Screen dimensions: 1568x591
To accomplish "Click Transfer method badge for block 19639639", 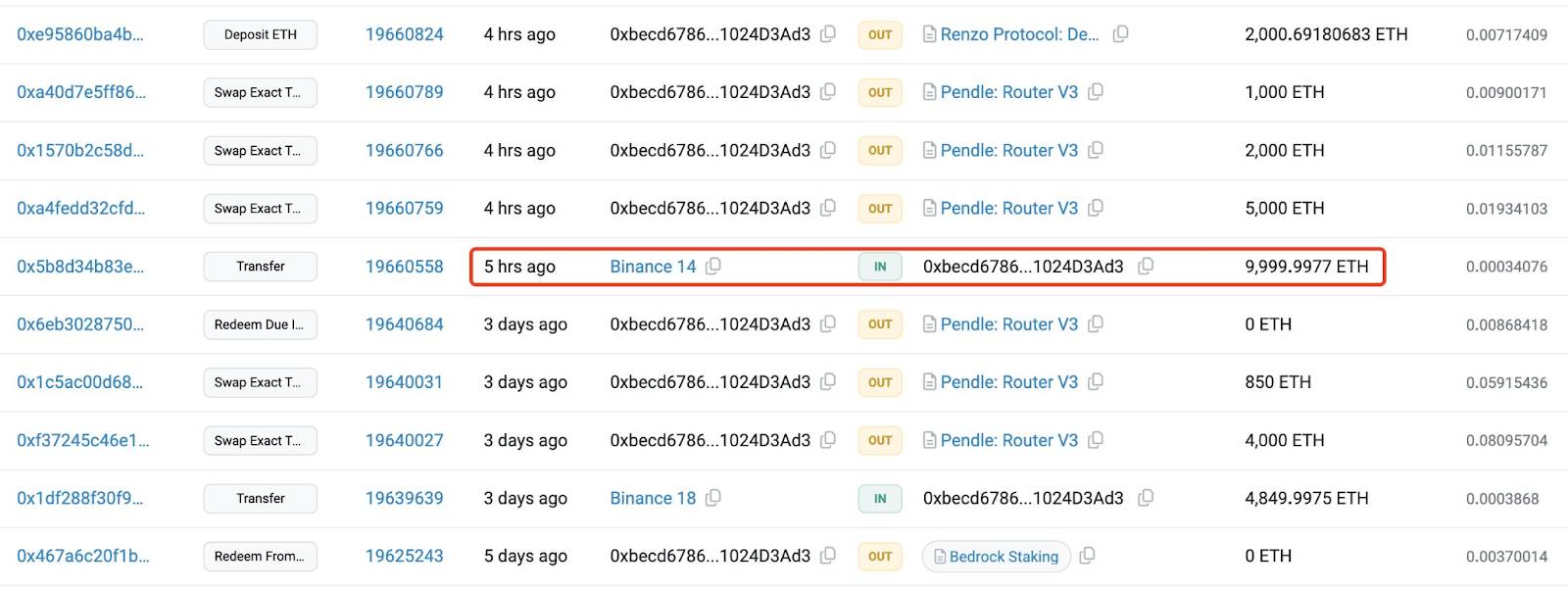I will pos(261,499).
